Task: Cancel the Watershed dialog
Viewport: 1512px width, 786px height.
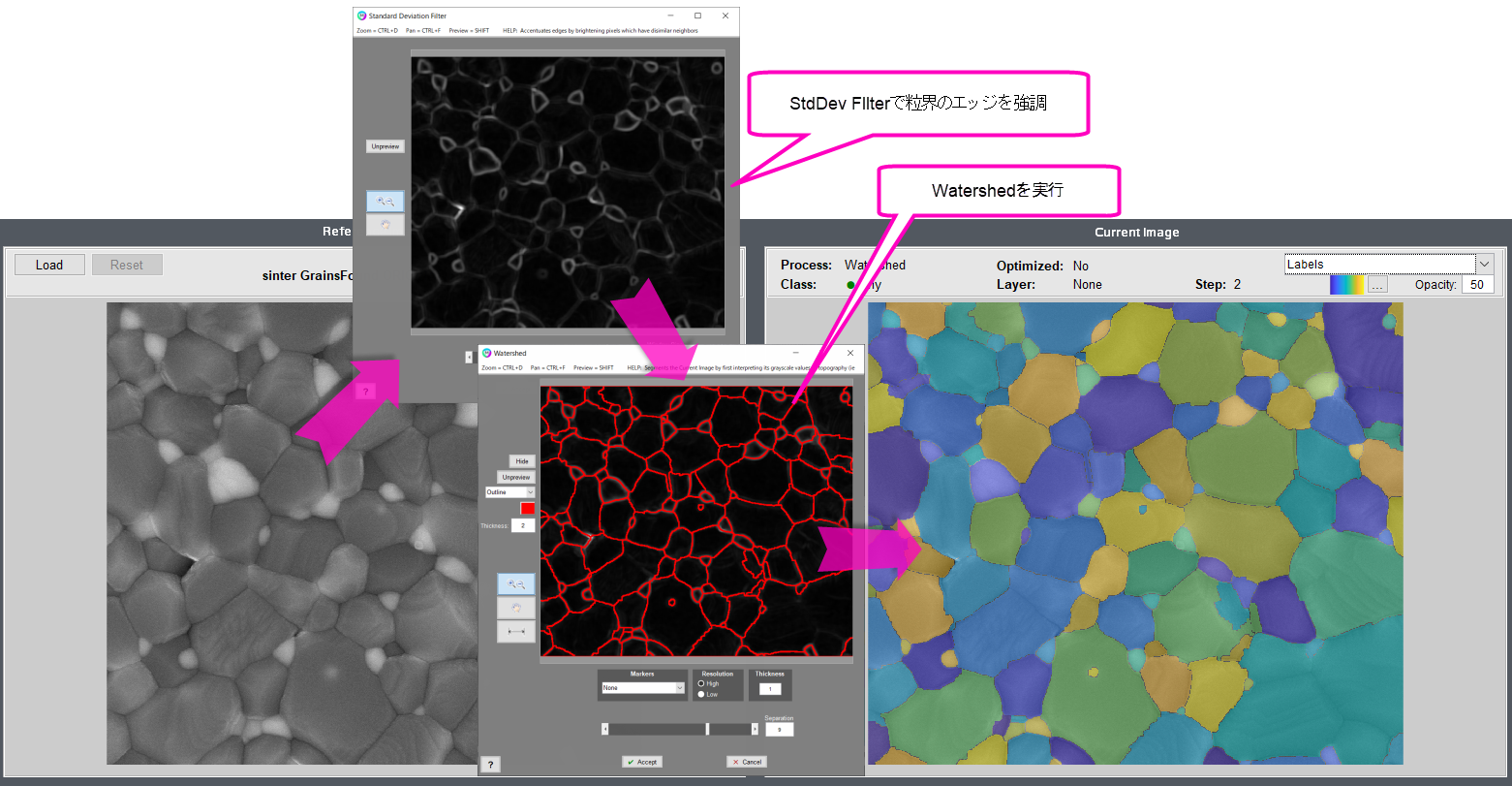Action: (746, 762)
